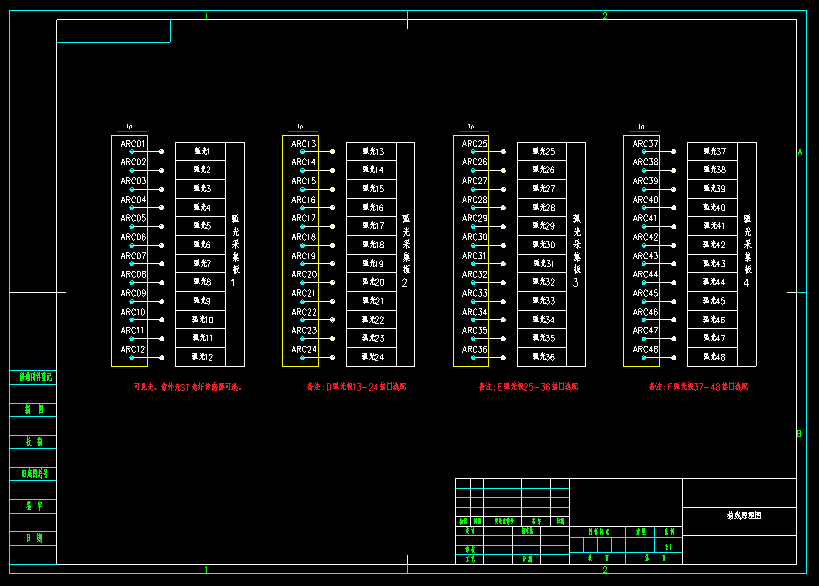This screenshot has height=586, width=819.
Task: Select the ARC36 terminal label
Action: [x=475, y=350]
